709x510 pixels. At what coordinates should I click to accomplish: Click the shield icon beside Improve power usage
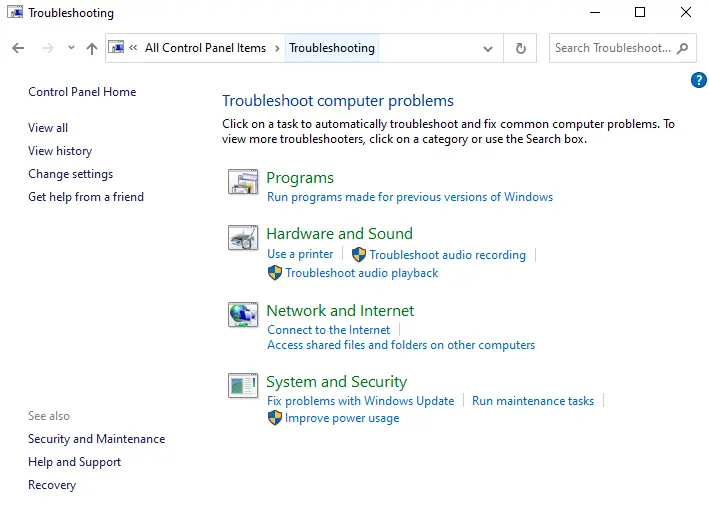pos(274,418)
